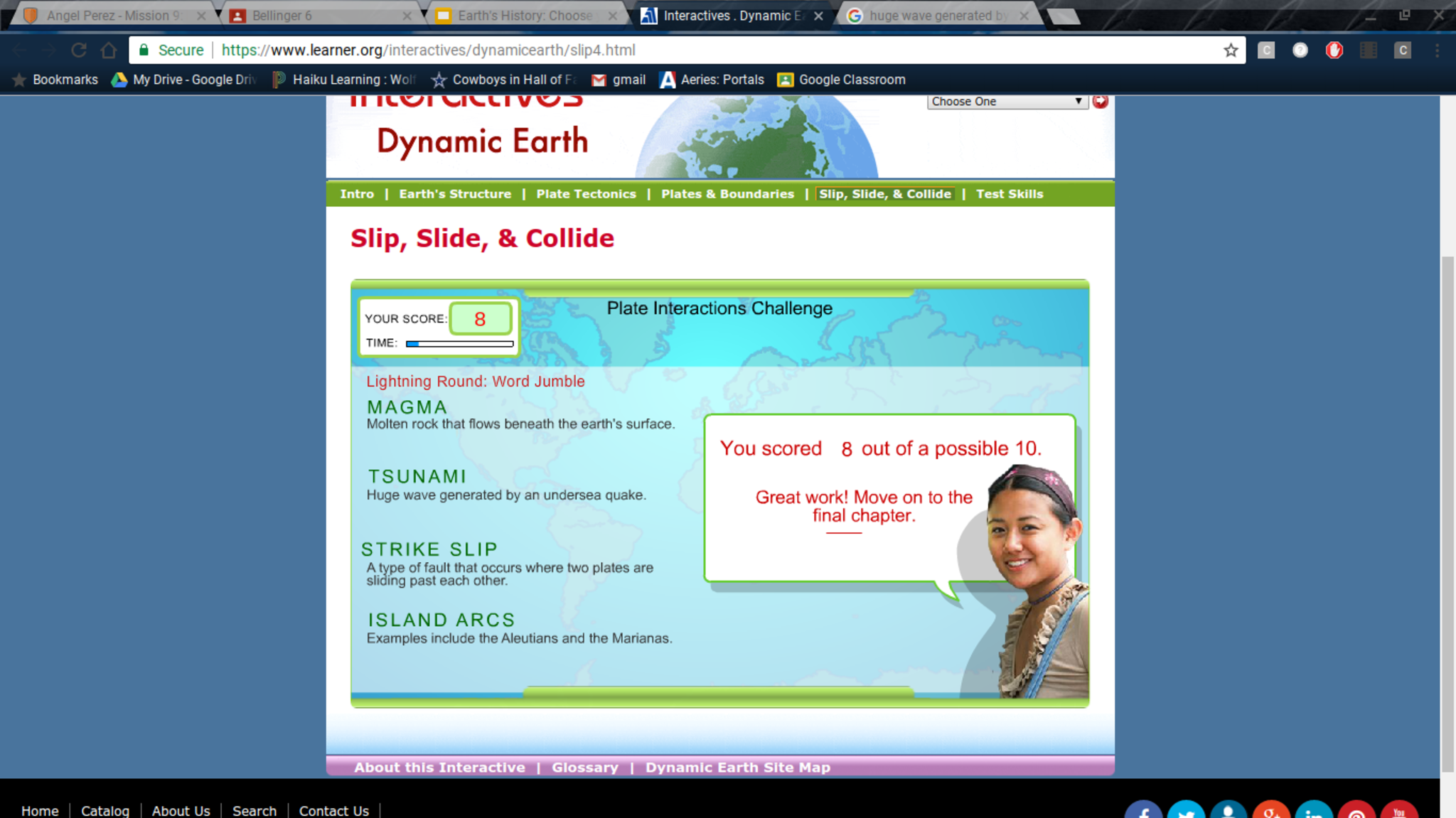Open the Chrome three-dot menu

point(1437,50)
